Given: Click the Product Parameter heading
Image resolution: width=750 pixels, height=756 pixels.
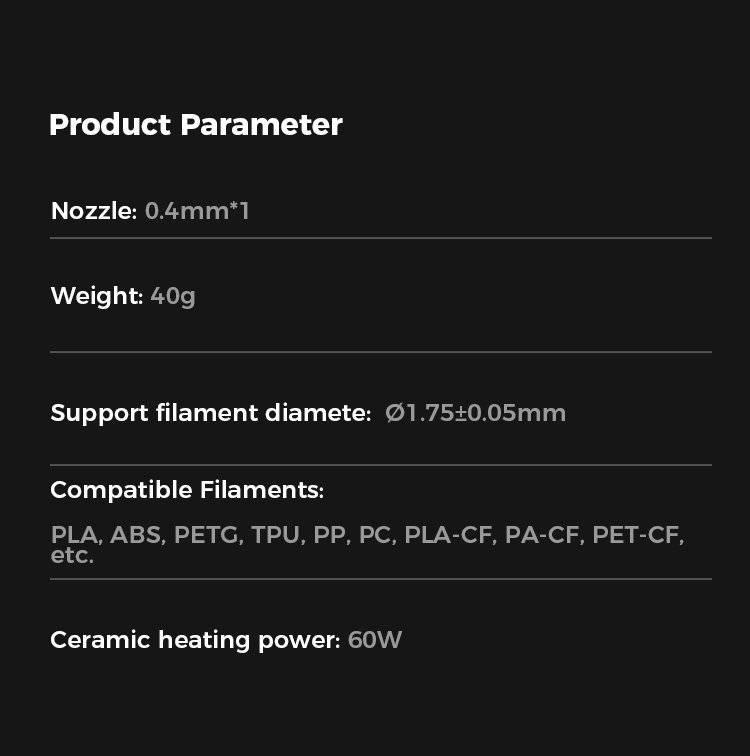Looking at the screenshot, I should click(x=196, y=125).
